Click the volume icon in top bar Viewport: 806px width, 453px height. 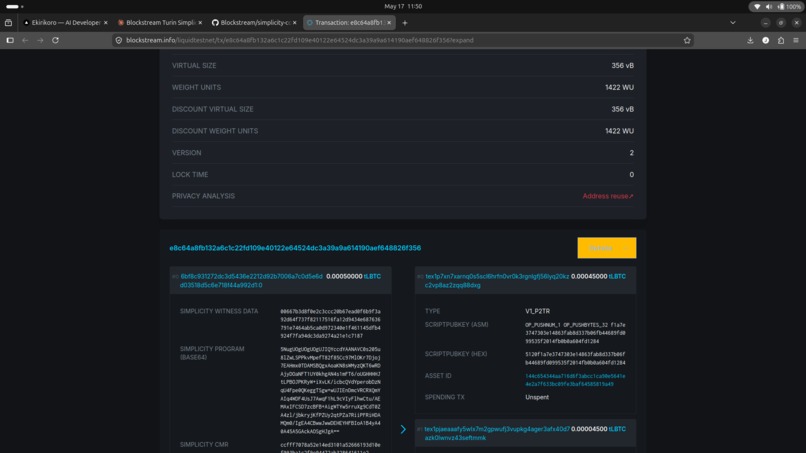click(x=769, y=7)
